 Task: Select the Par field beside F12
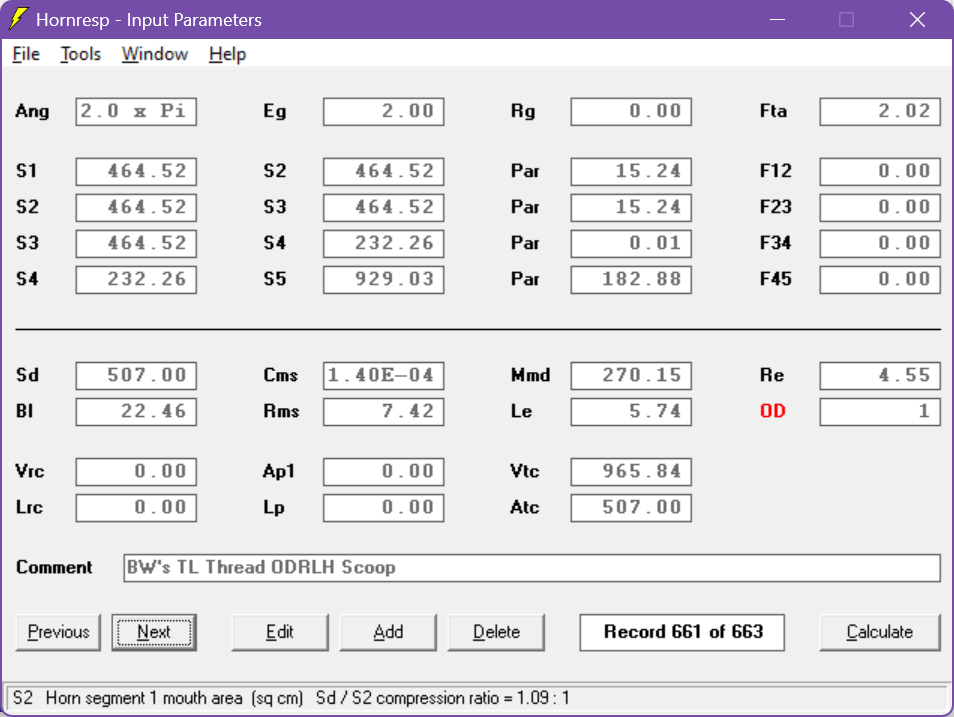(x=631, y=172)
